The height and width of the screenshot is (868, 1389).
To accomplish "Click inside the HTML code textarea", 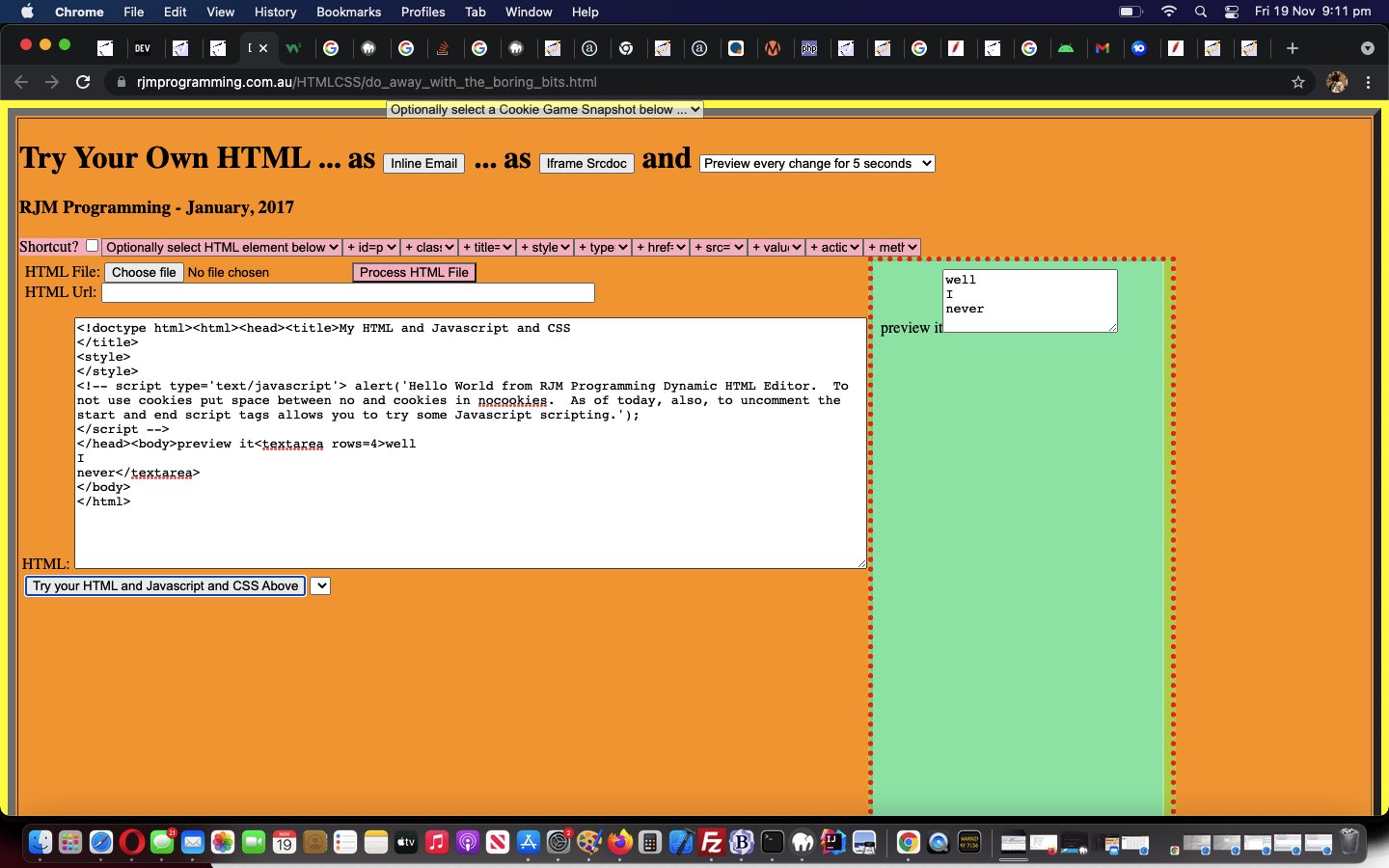I will [471, 443].
